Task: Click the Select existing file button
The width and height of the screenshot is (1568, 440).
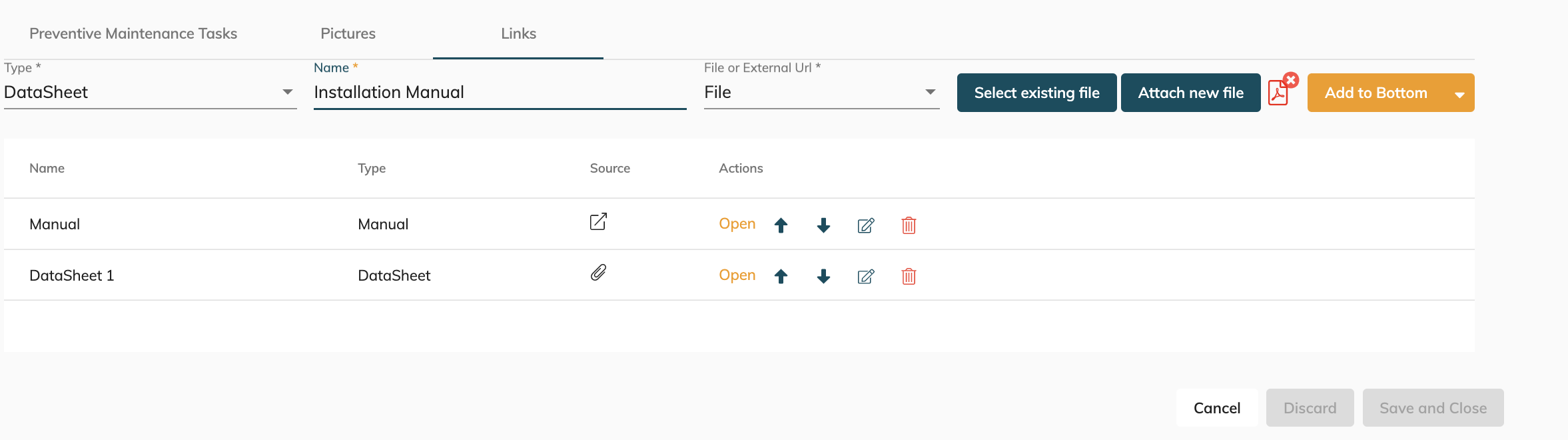Action: (1036, 93)
